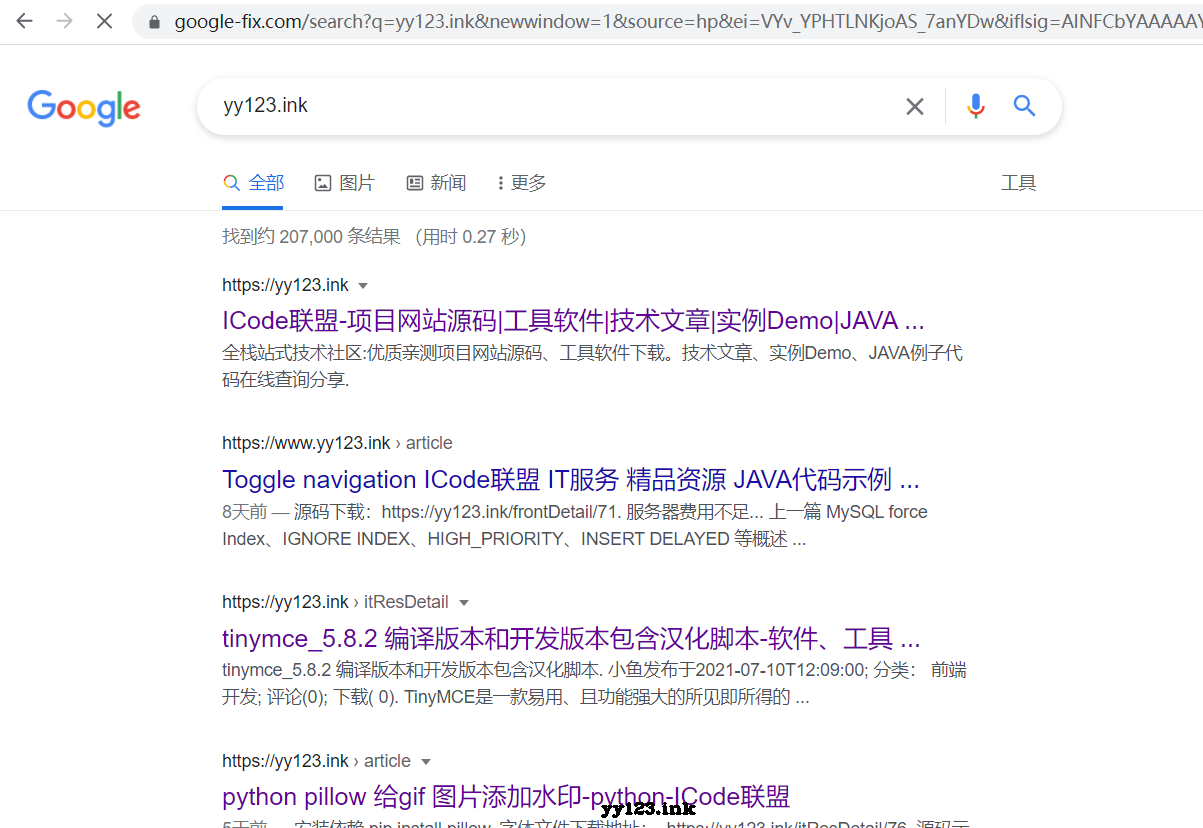Open the Toggle navigation ICode联盟 result
This screenshot has width=1203, height=828.
pyautogui.click(x=571, y=479)
